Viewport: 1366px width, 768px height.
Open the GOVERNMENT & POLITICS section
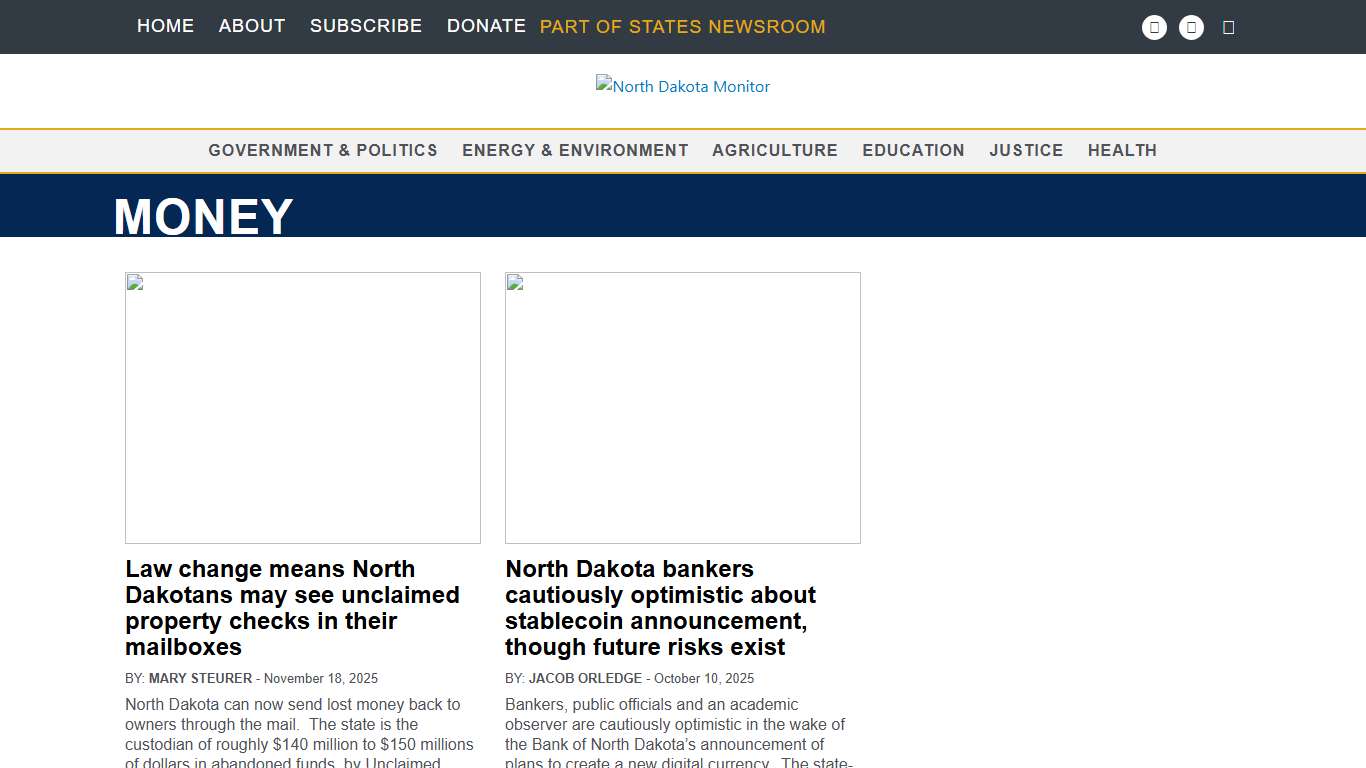click(322, 150)
